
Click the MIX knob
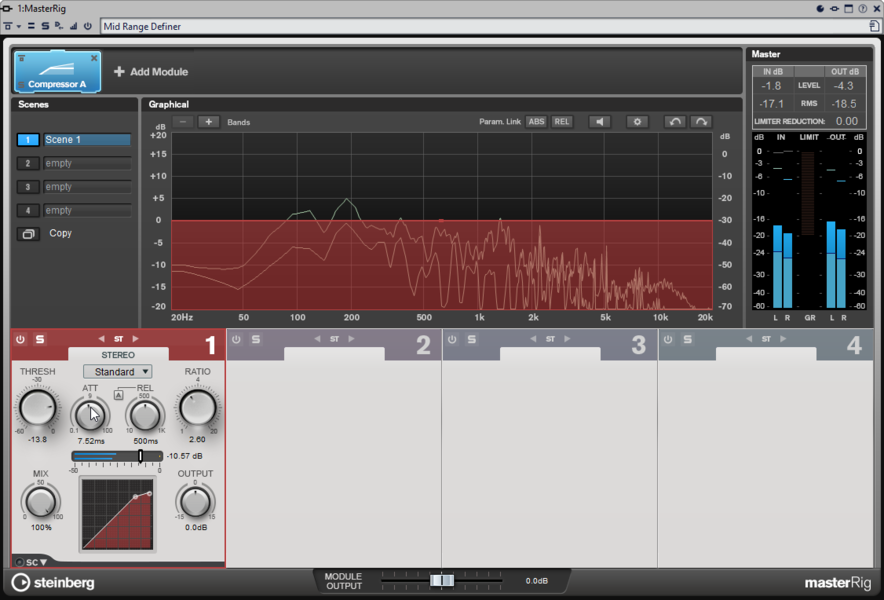(x=41, y=502)
